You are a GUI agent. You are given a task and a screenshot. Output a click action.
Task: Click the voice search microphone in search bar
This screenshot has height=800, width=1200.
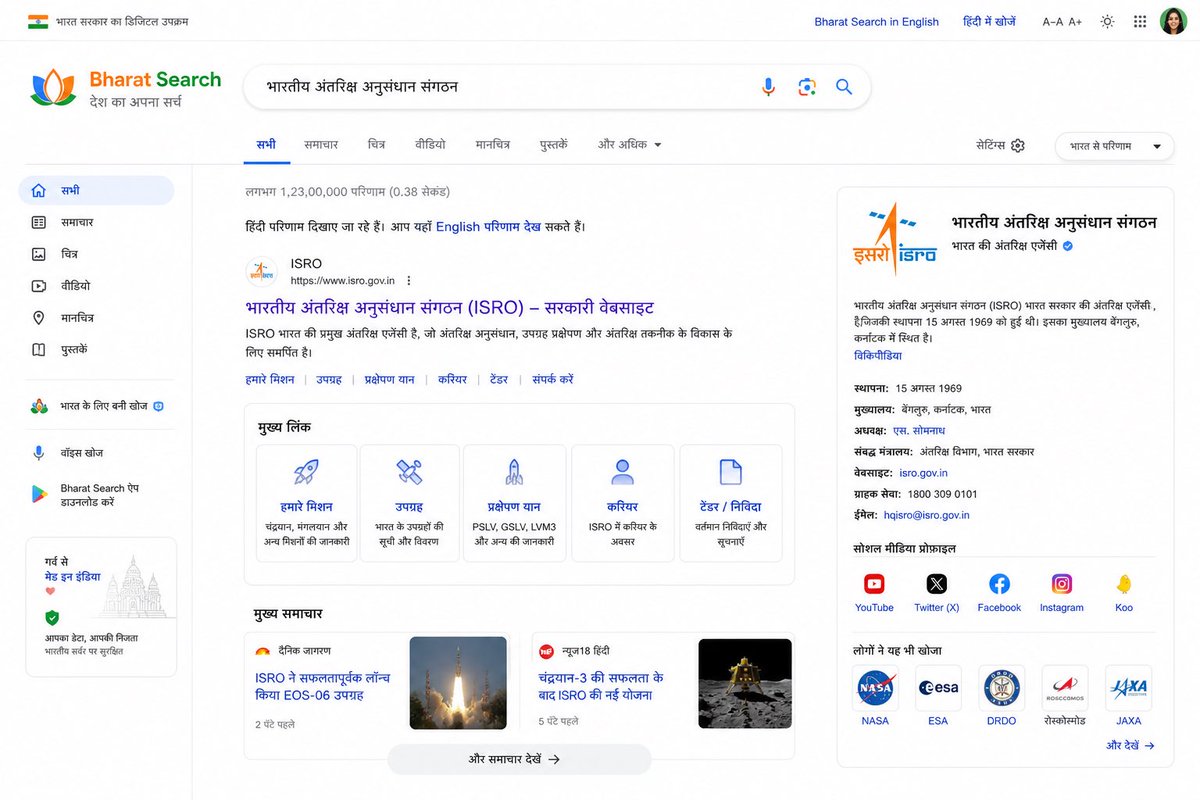[768, 87]
